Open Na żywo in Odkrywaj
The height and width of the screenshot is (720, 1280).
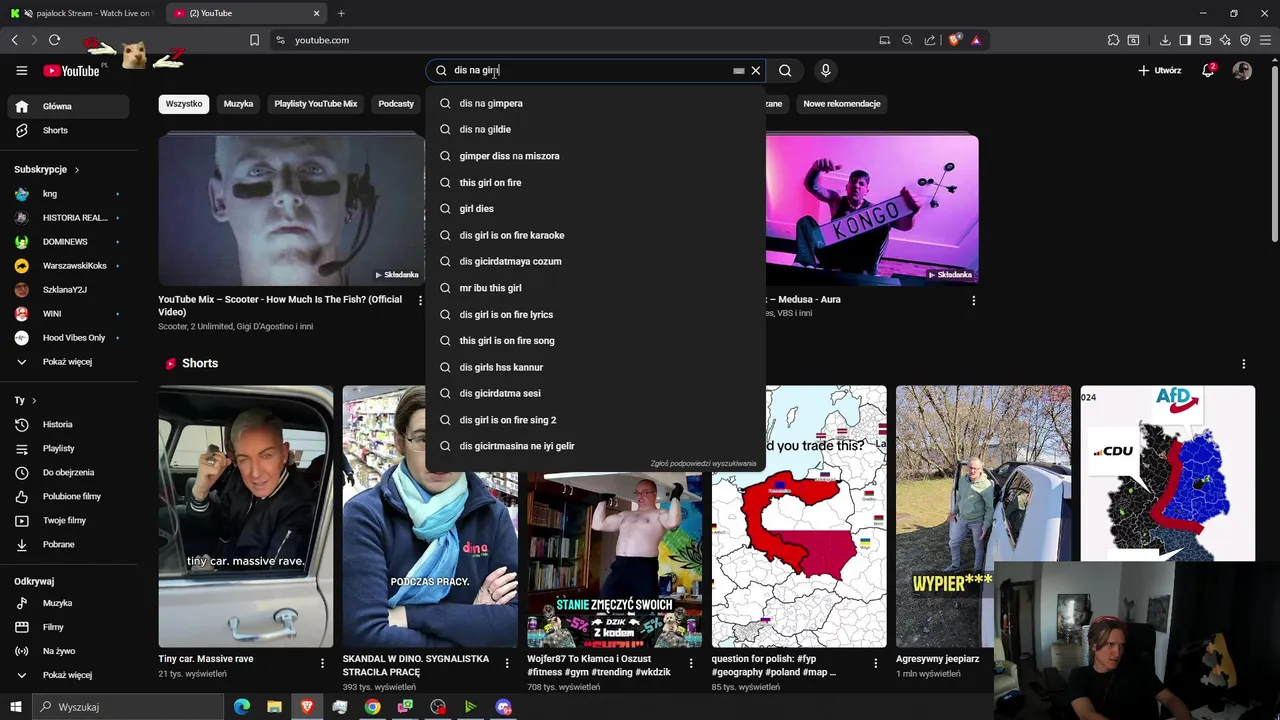68,651
